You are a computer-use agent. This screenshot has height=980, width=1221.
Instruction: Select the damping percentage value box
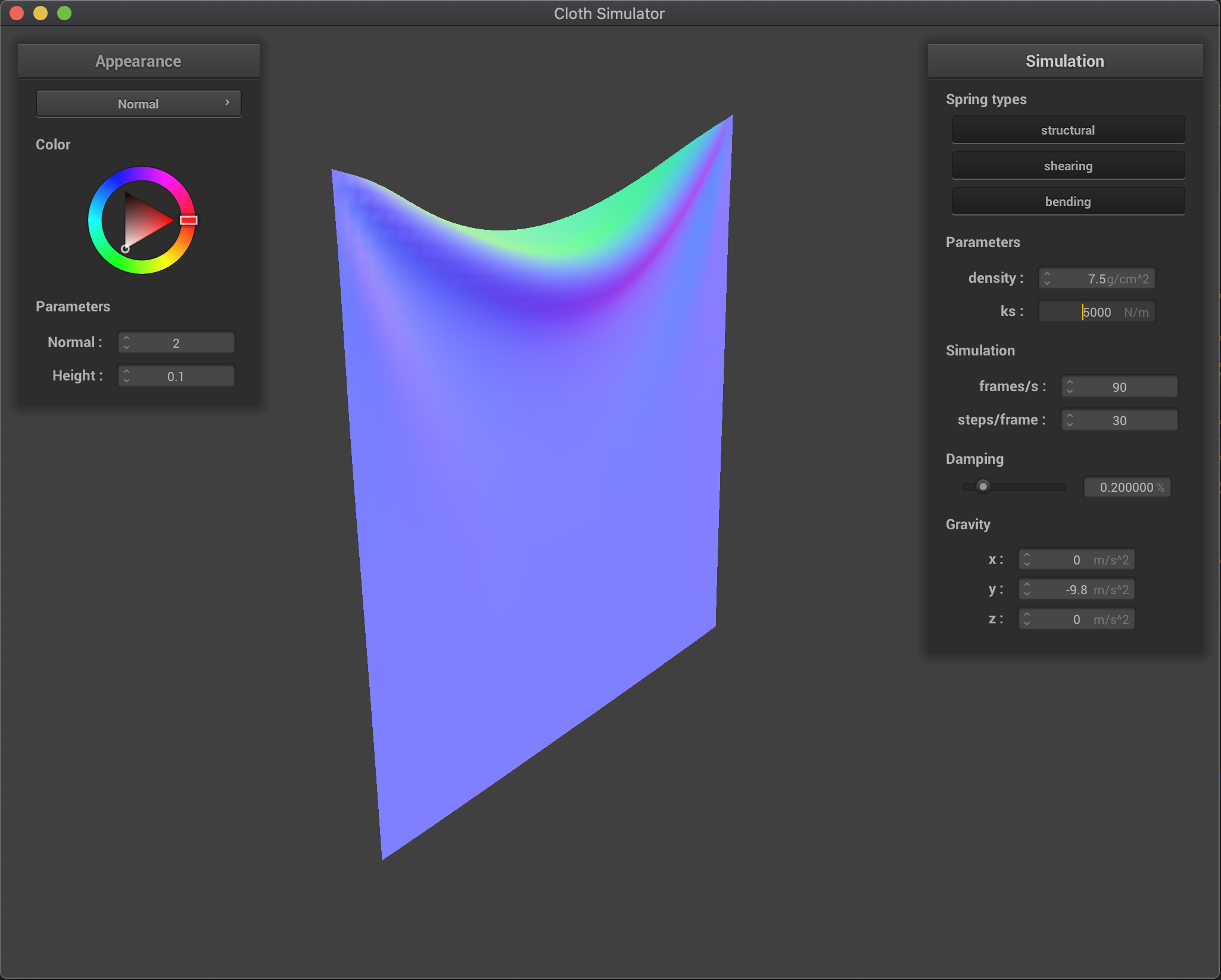pos(1126,487)
